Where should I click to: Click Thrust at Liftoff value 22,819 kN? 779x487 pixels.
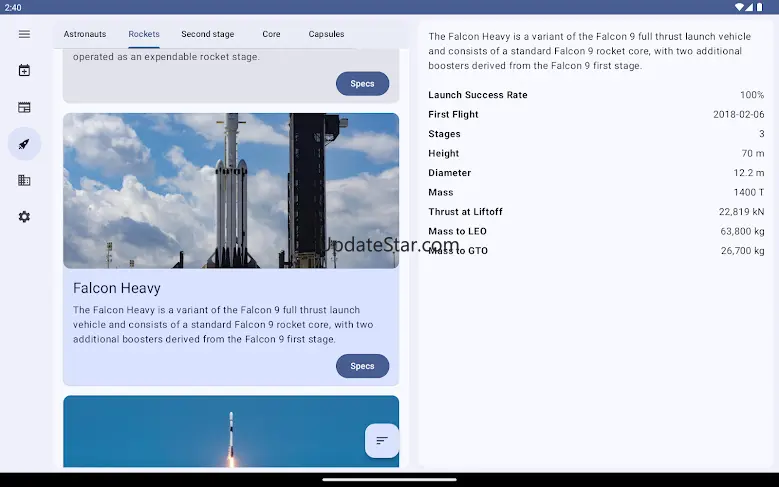pyautogui.click(x=741, y=212)
